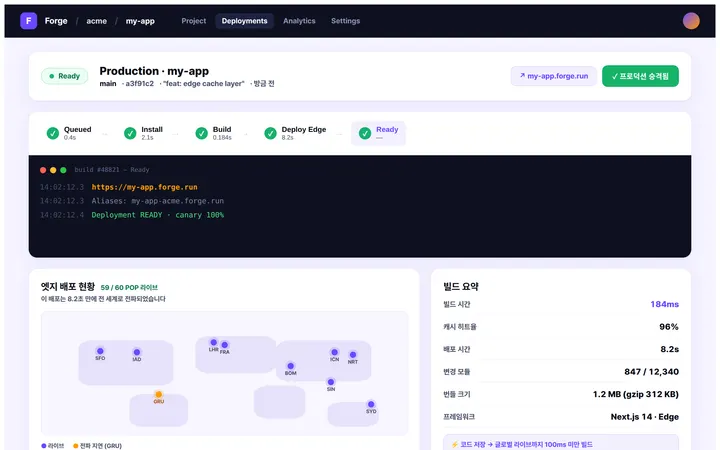Click the 'feat: edge cache layer' commit message
Image resolution: width=720 pixels, height=450 pixels.
[204, 84]
